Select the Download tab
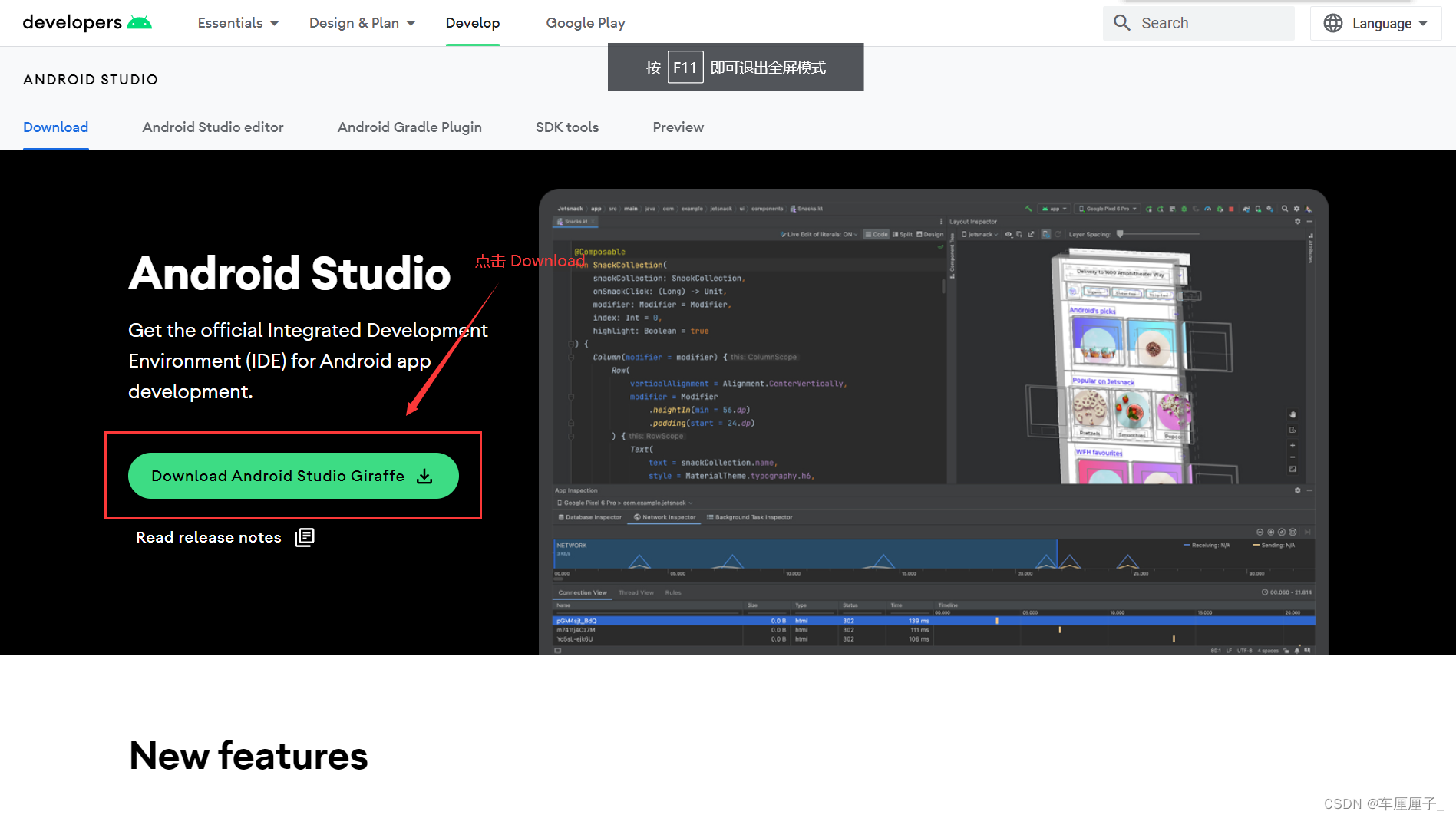The width and height of the screenshot is (1456, 818). point(55,127)
